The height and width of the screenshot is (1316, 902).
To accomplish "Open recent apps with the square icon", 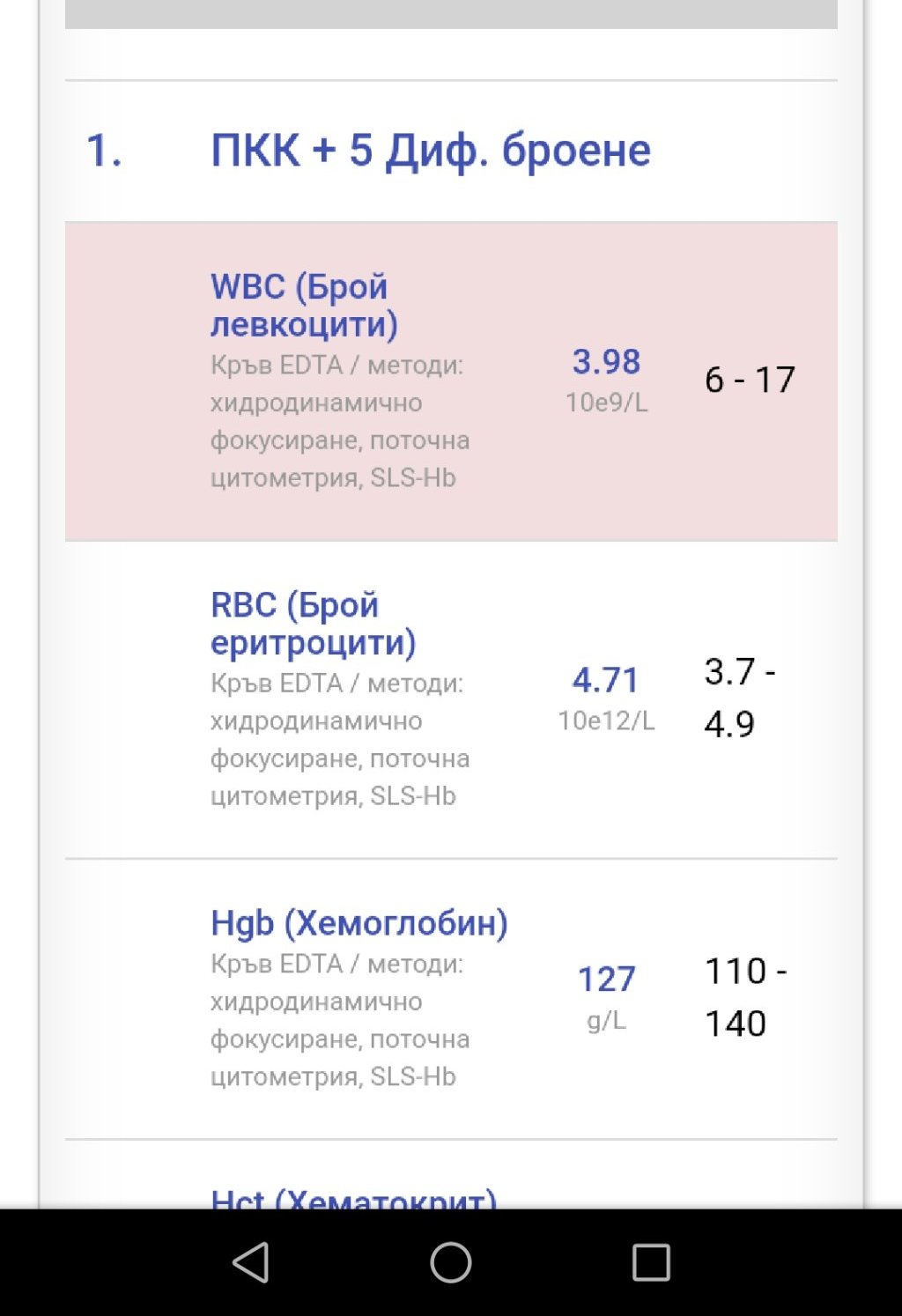I will point(651,1262).
